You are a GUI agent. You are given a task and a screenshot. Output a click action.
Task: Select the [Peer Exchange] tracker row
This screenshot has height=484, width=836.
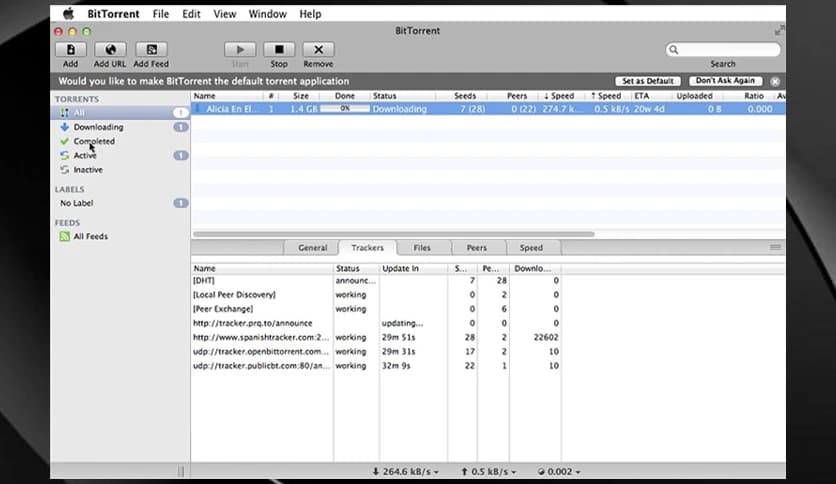376,309
